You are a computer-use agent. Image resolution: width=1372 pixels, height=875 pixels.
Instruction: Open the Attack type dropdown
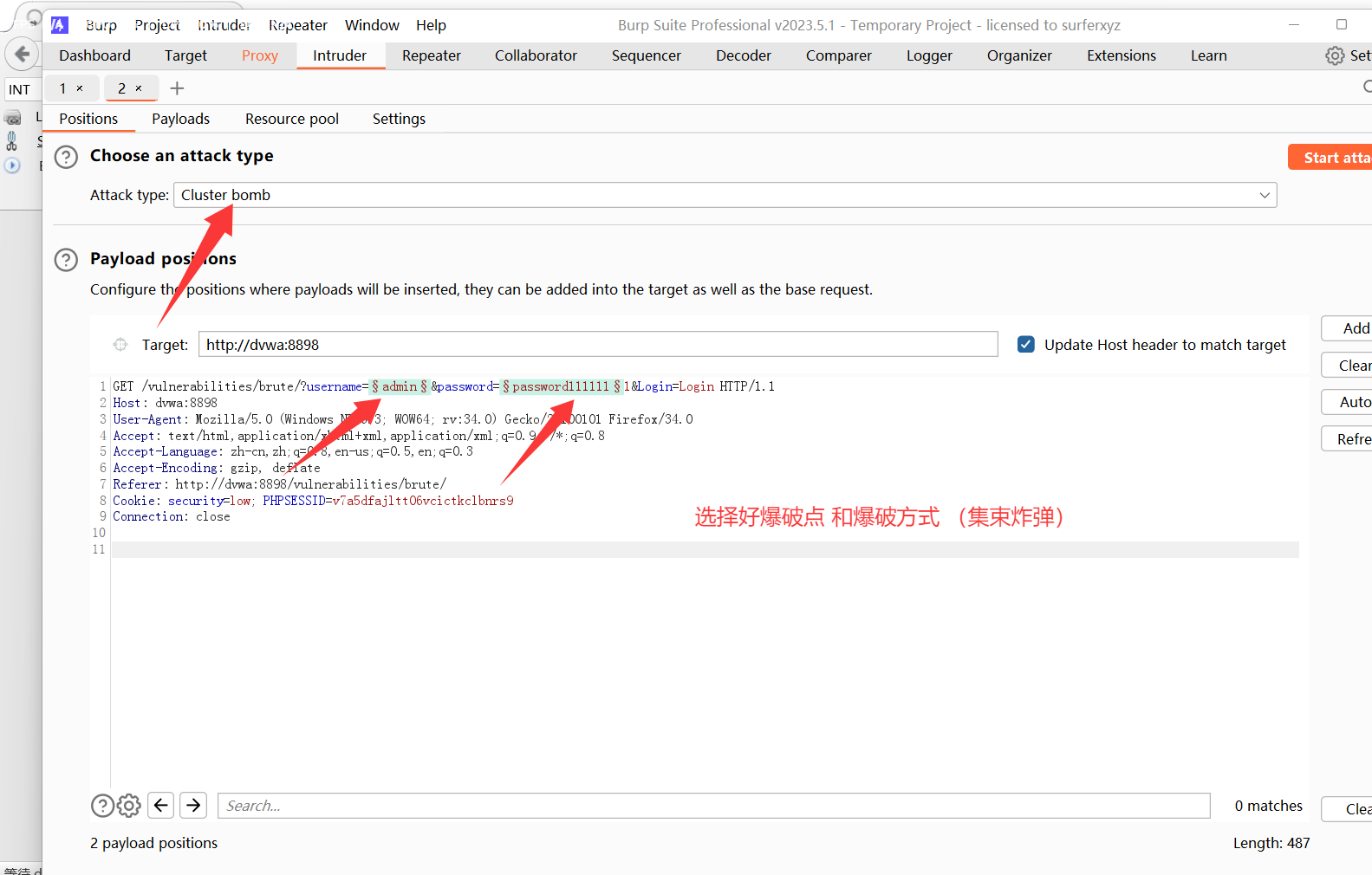tap(725, 195)
